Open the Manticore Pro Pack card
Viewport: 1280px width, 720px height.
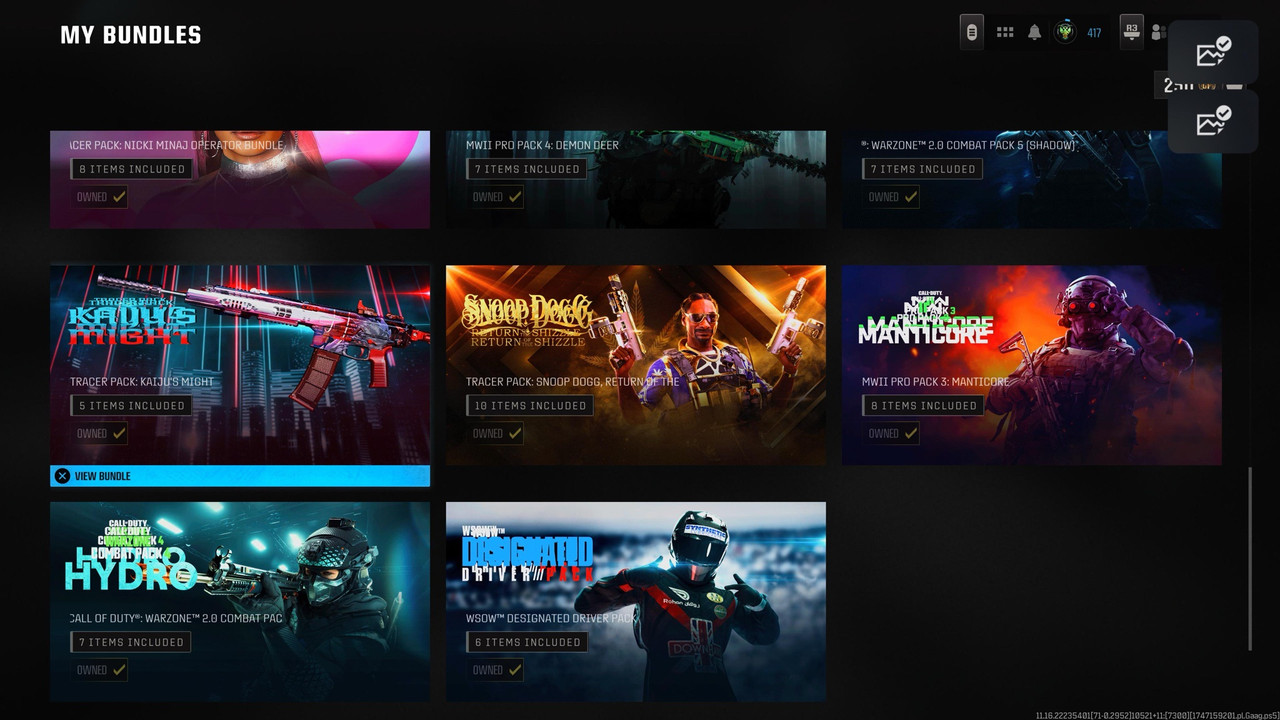click(x=1032, y=365)
